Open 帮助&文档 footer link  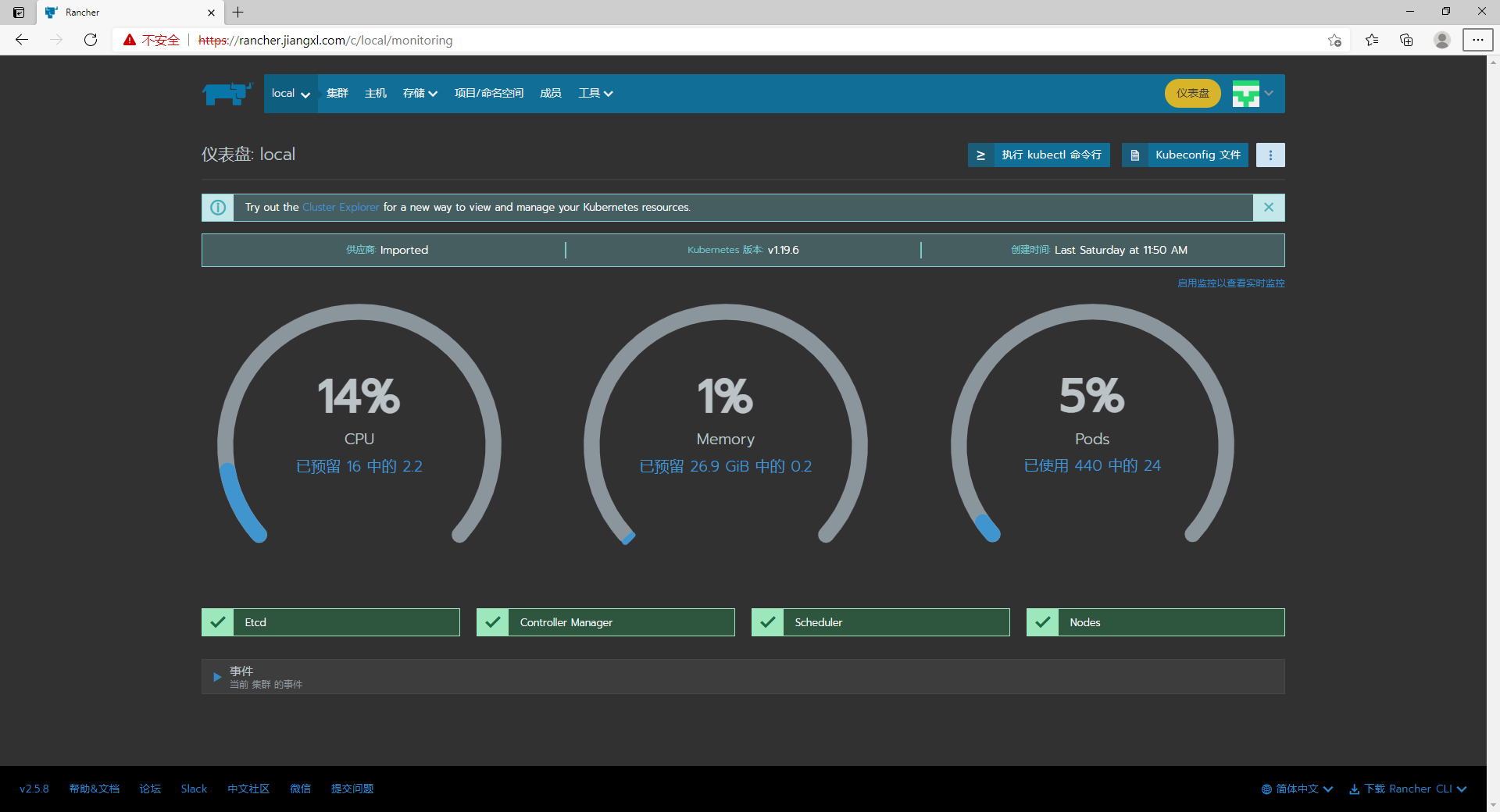pyautogui.click(x=95, y=789)
